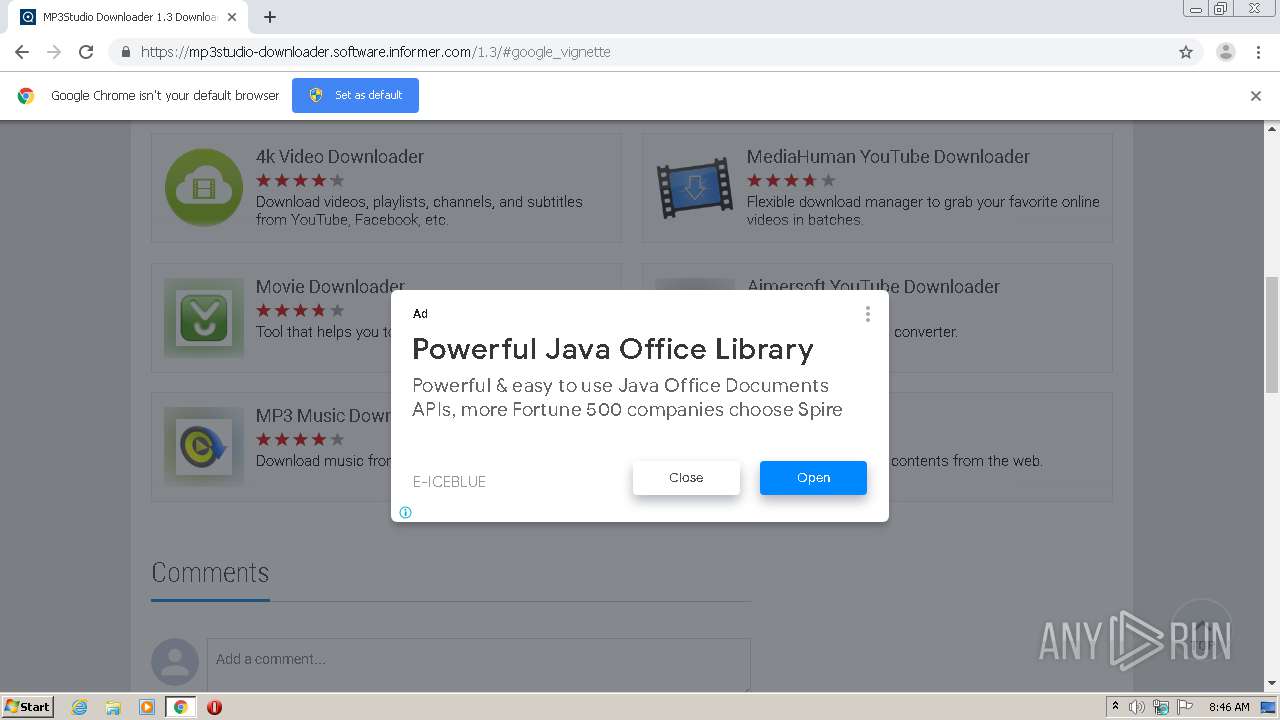Click the MP3 Music Downloader icon
The image size is (1280, 720).
coord(204,446)
